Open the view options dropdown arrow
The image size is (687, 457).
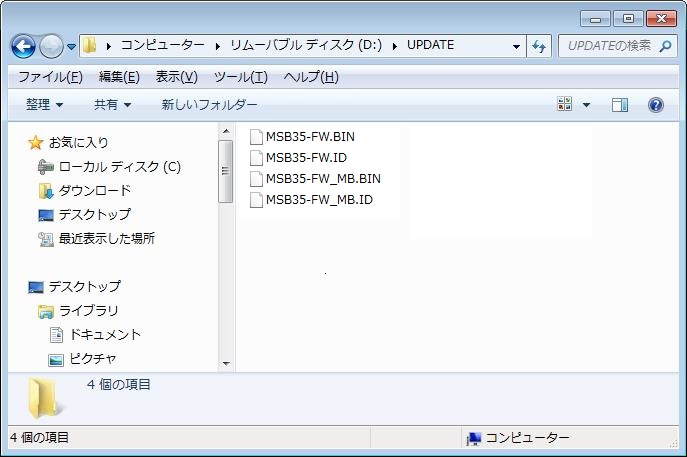coord(586,105)
